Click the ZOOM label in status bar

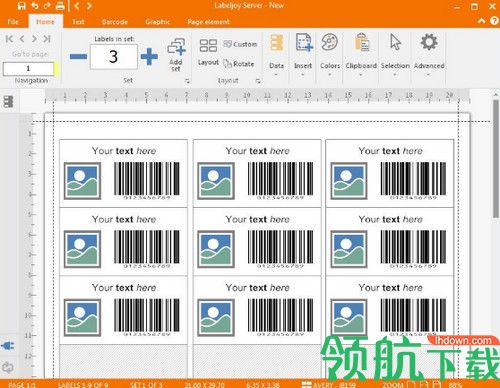click(393, 385)
